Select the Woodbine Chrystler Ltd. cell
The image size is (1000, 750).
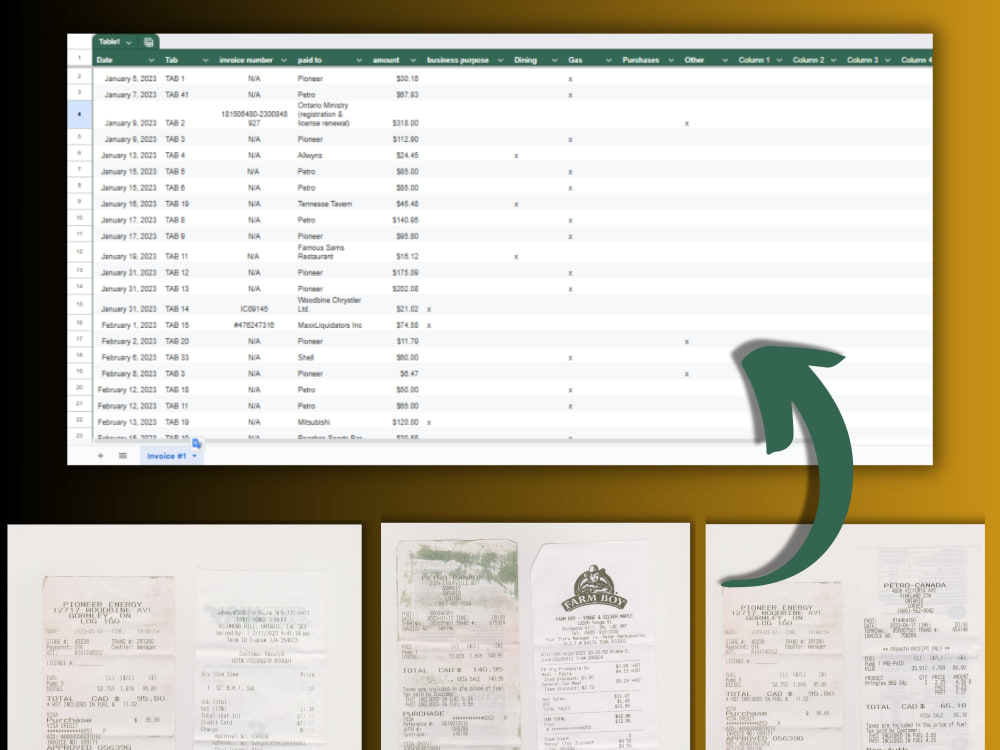pyautogui.click(x=329, y=304)
